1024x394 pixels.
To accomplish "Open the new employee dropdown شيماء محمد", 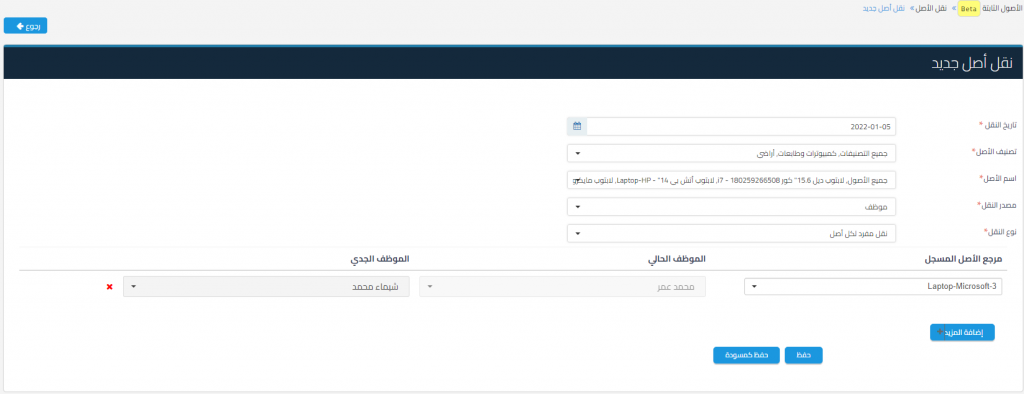I will [266, 286].
